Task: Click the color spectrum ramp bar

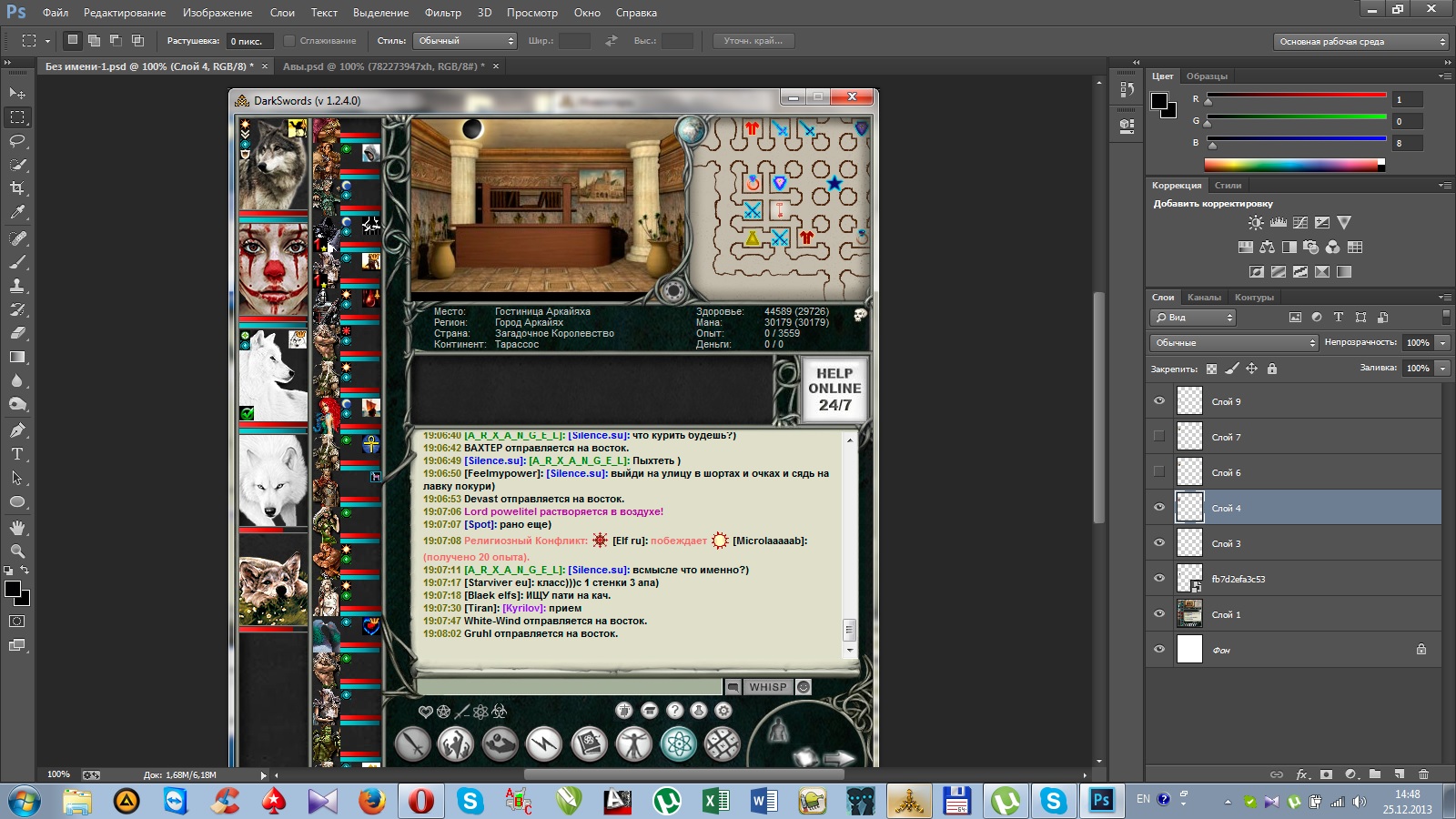Action: pyautogui.click(x=1292, y=165)
